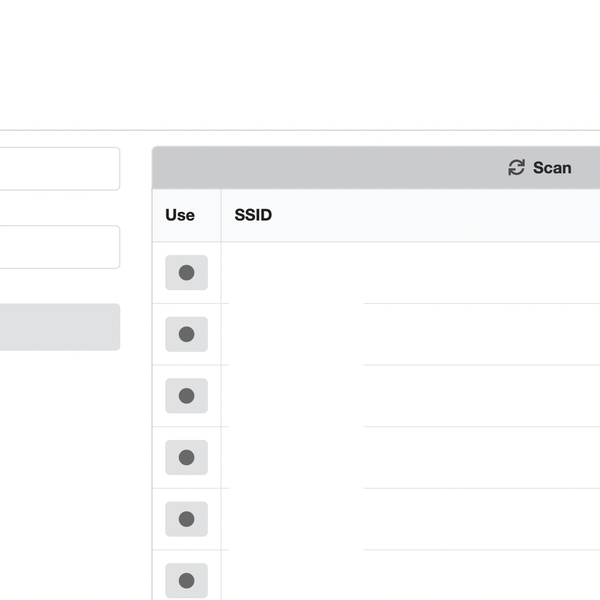Choose the second row's Use radio button
The height and width of the screenshot is (600, 600).
tap(186, 334)
